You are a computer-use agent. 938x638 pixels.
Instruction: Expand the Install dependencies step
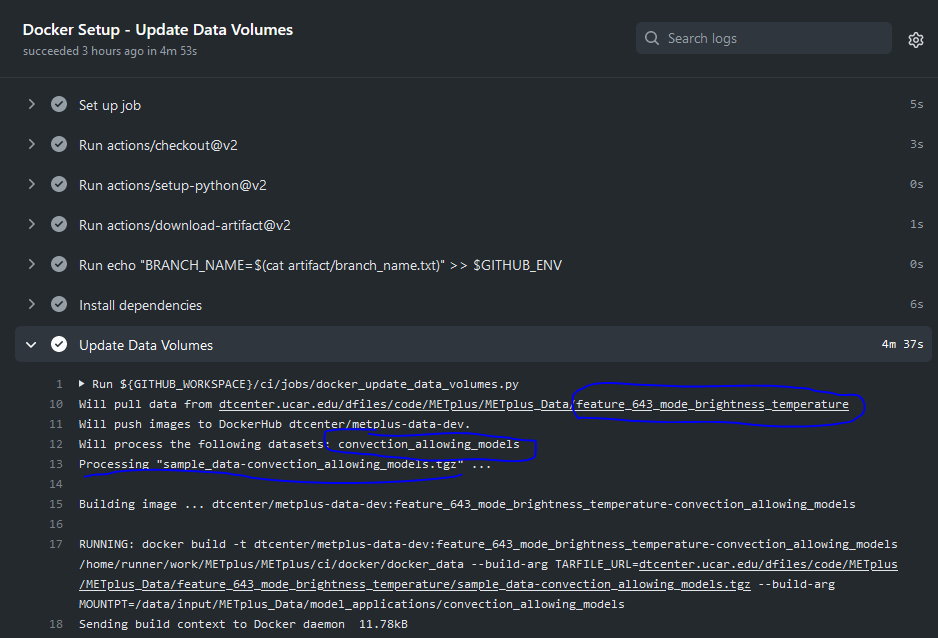30,303
